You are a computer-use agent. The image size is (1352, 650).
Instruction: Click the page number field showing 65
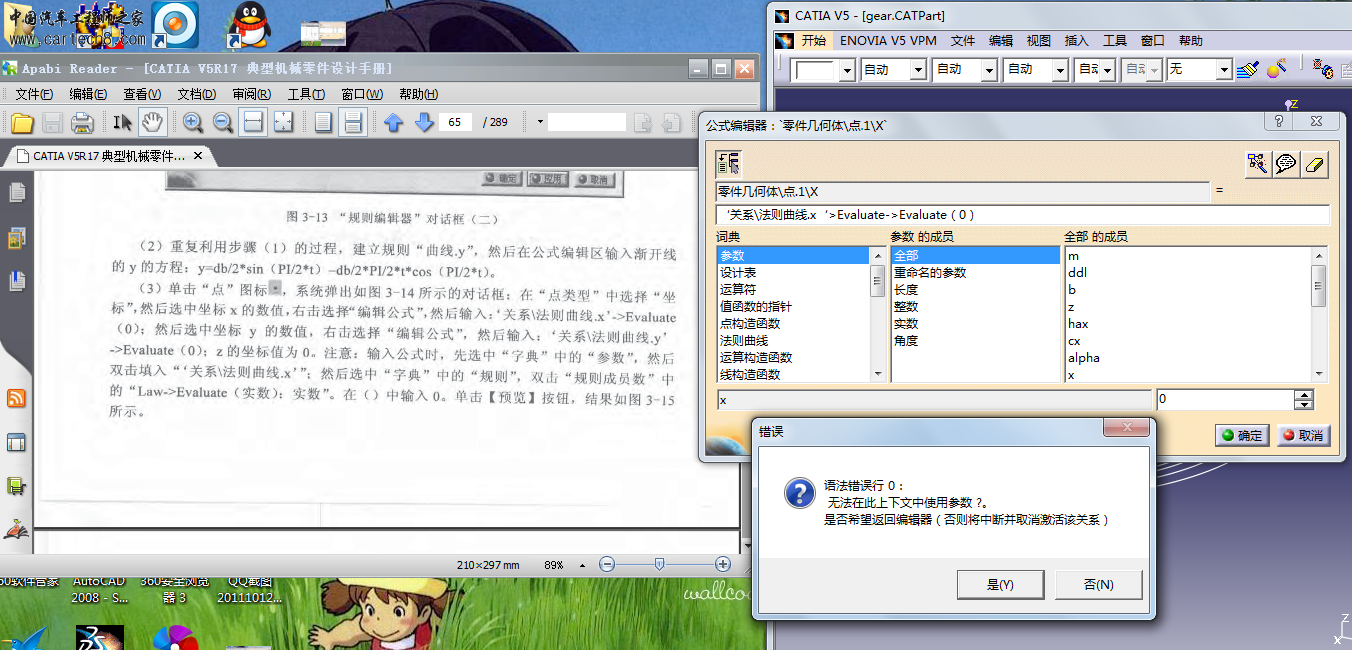pos(455,122)
